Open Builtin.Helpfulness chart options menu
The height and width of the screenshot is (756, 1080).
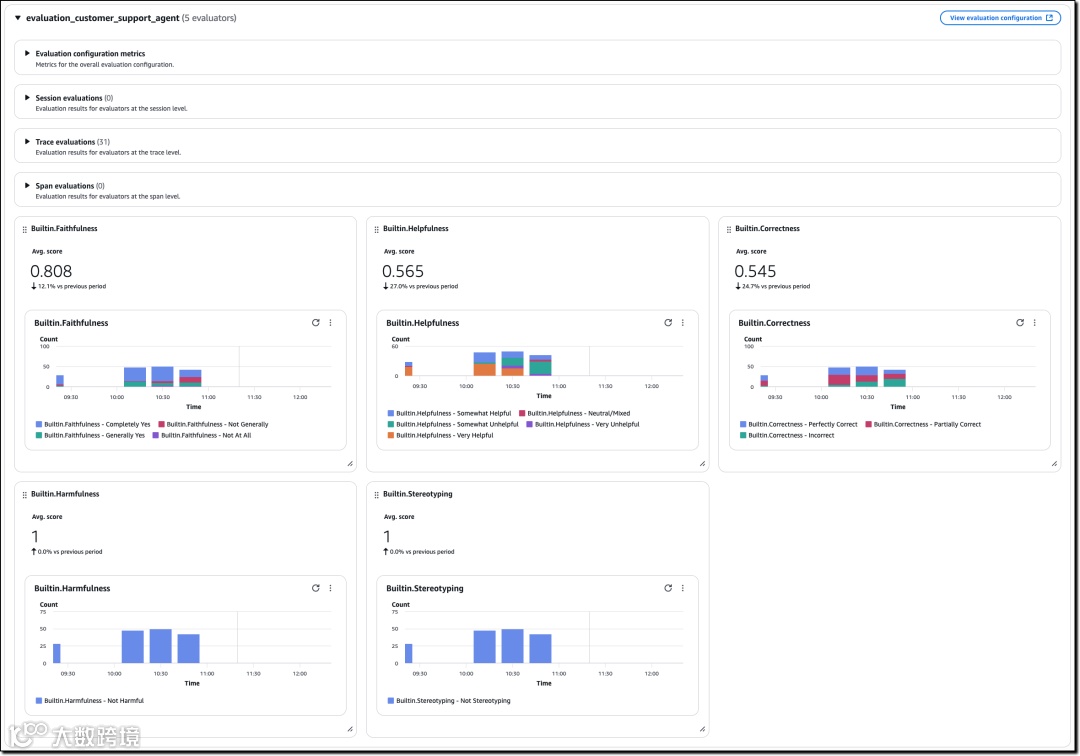click(x=683, y=322)
